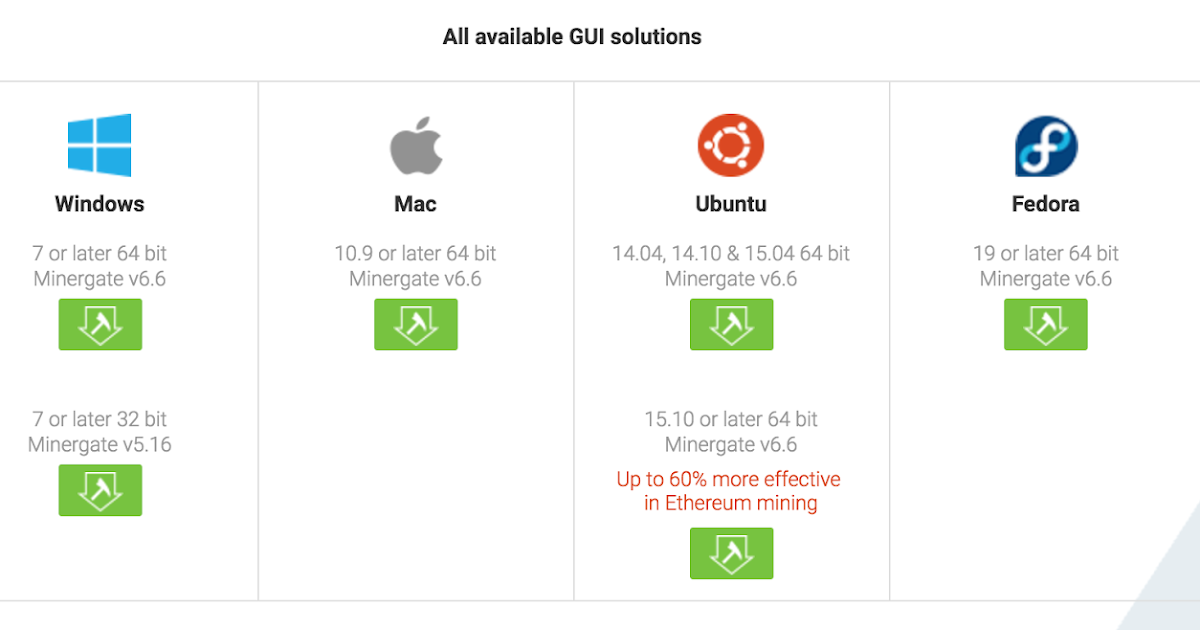Click the '7 or later 32 bit' description
Viewport: 1200px width, 630px height.
tap(100, 420)
